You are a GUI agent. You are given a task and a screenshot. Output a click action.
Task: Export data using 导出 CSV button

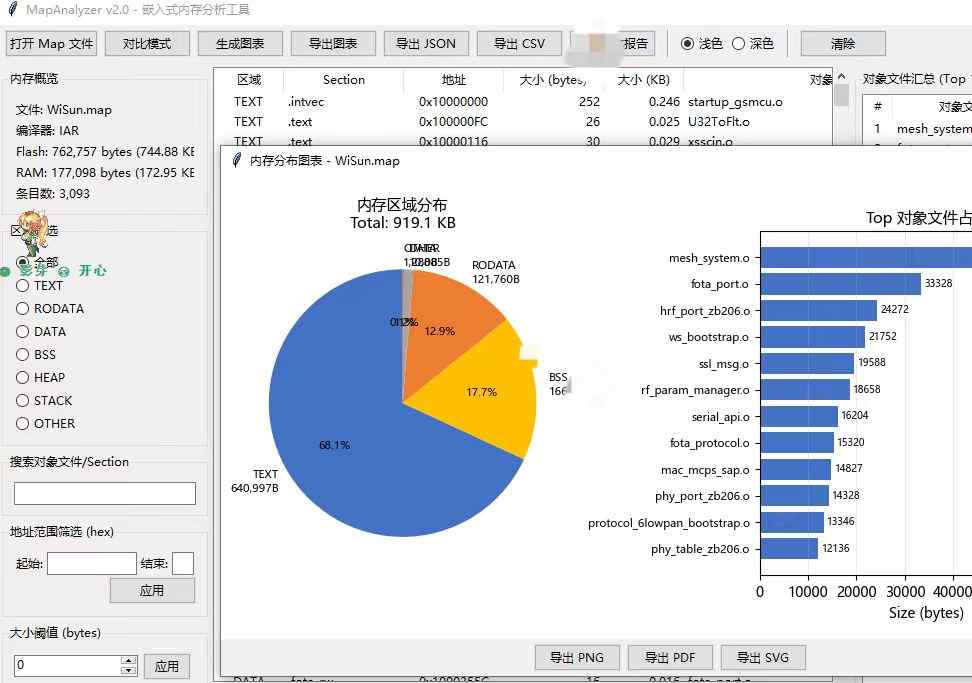click(x=519, y=43)
